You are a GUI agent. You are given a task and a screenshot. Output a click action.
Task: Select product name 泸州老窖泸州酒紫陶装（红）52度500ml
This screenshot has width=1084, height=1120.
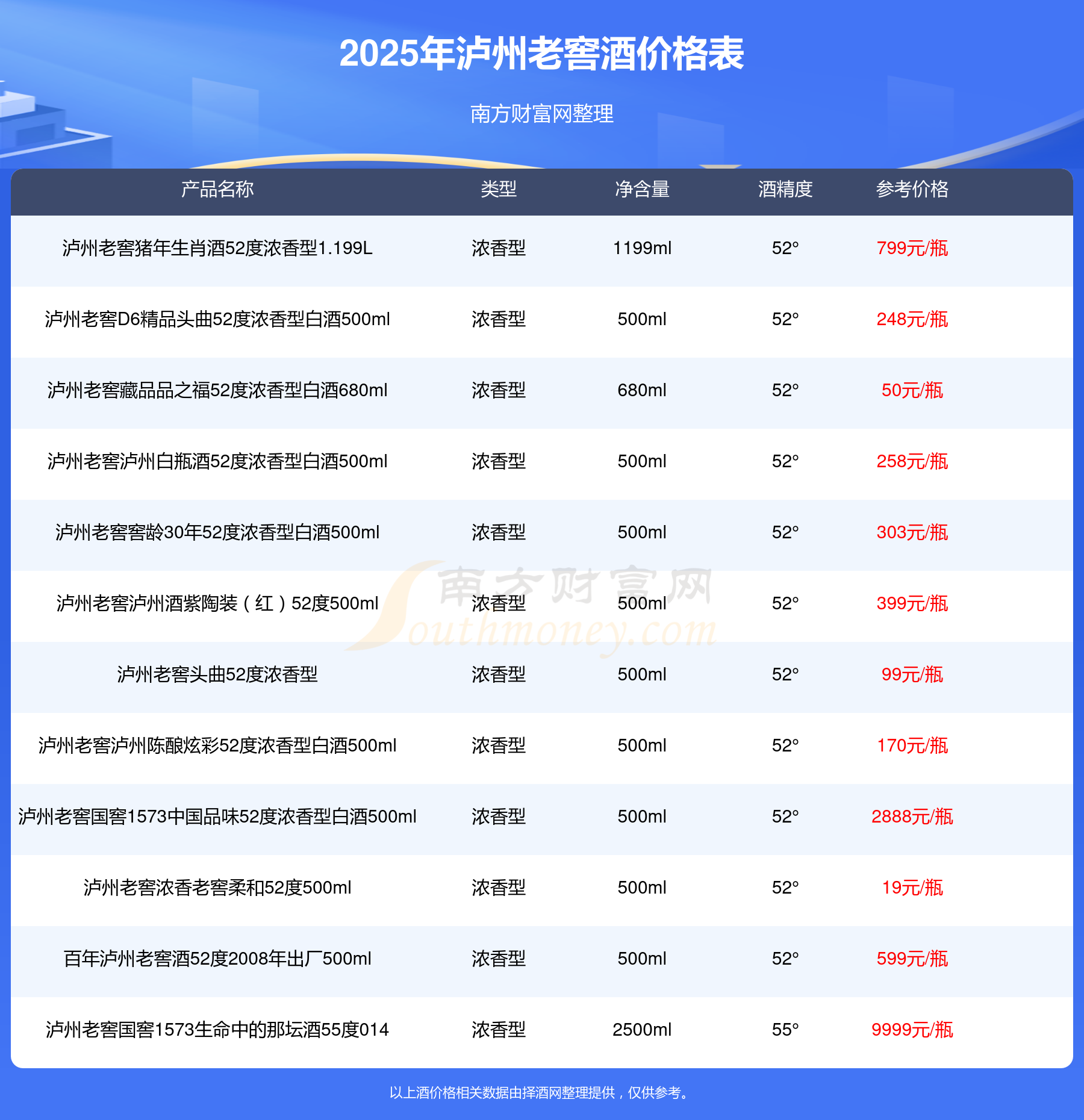(x=217, y=603)
